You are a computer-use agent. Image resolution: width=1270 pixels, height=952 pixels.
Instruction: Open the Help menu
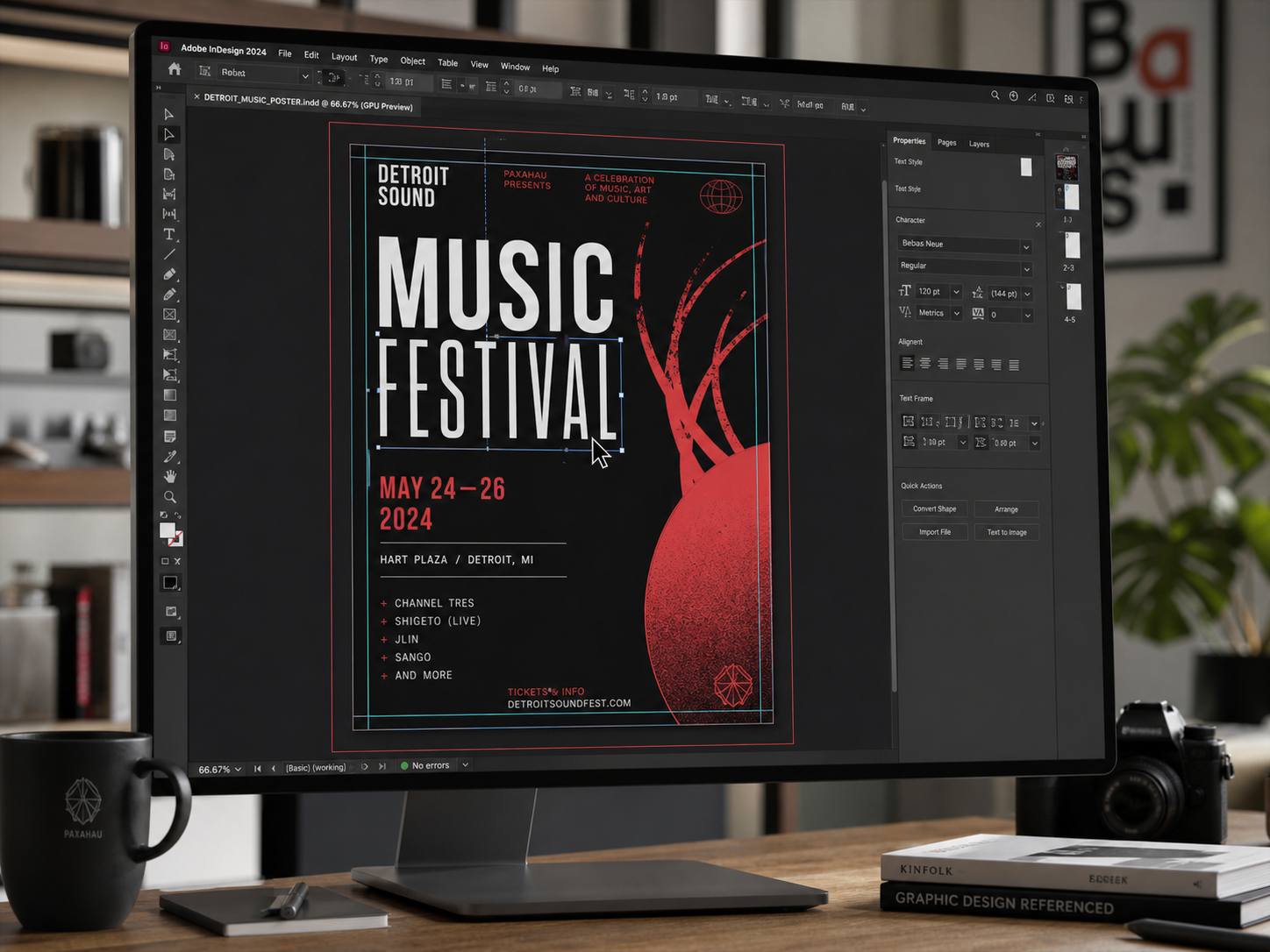(550, 68)
